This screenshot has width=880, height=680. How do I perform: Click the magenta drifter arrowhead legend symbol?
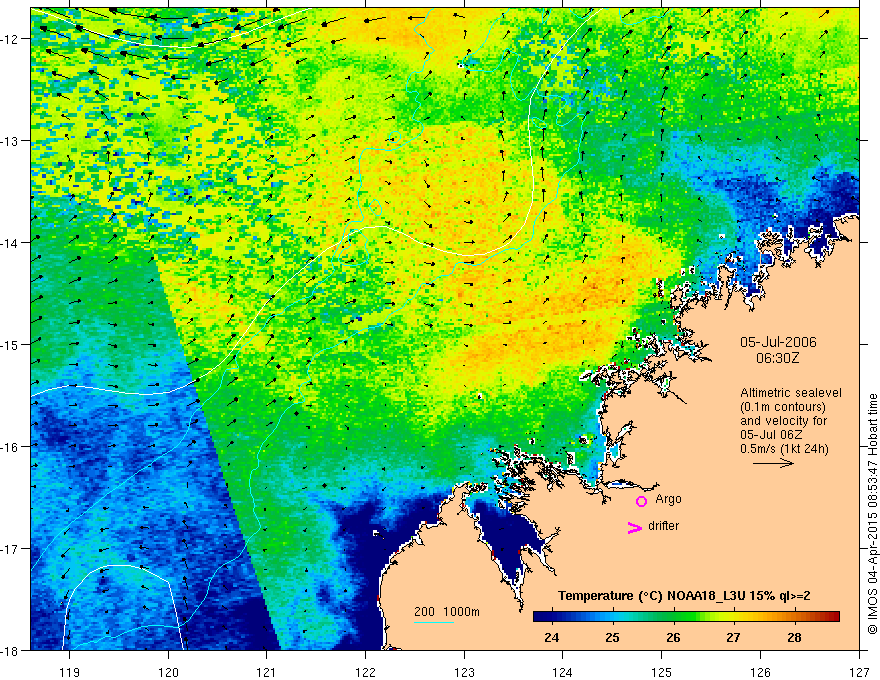[x=635, y=527]
